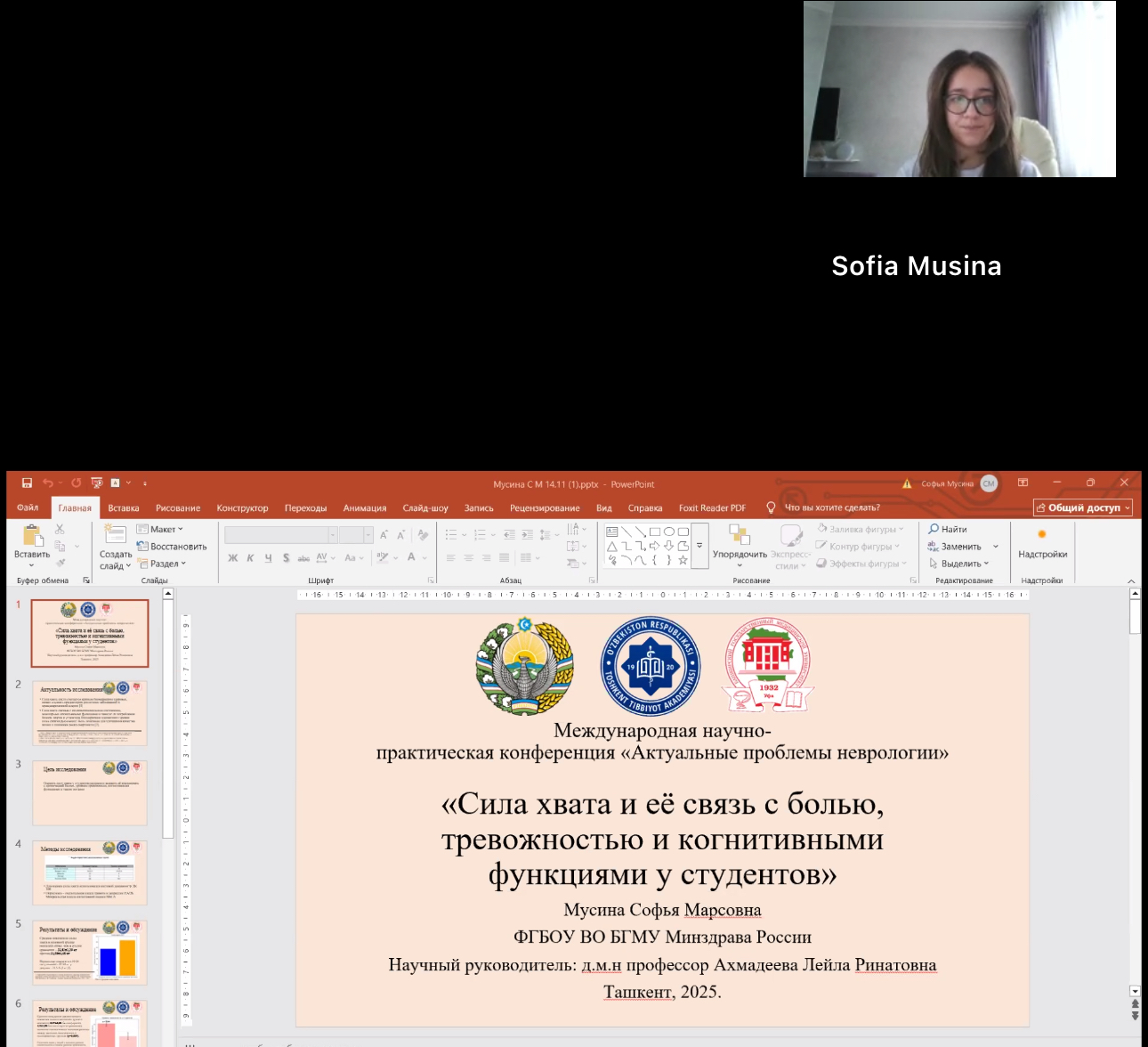Expand the Section (Раздел) dropdown
This screenshot has height=1047, width=1148.
(x=163, y=564)
